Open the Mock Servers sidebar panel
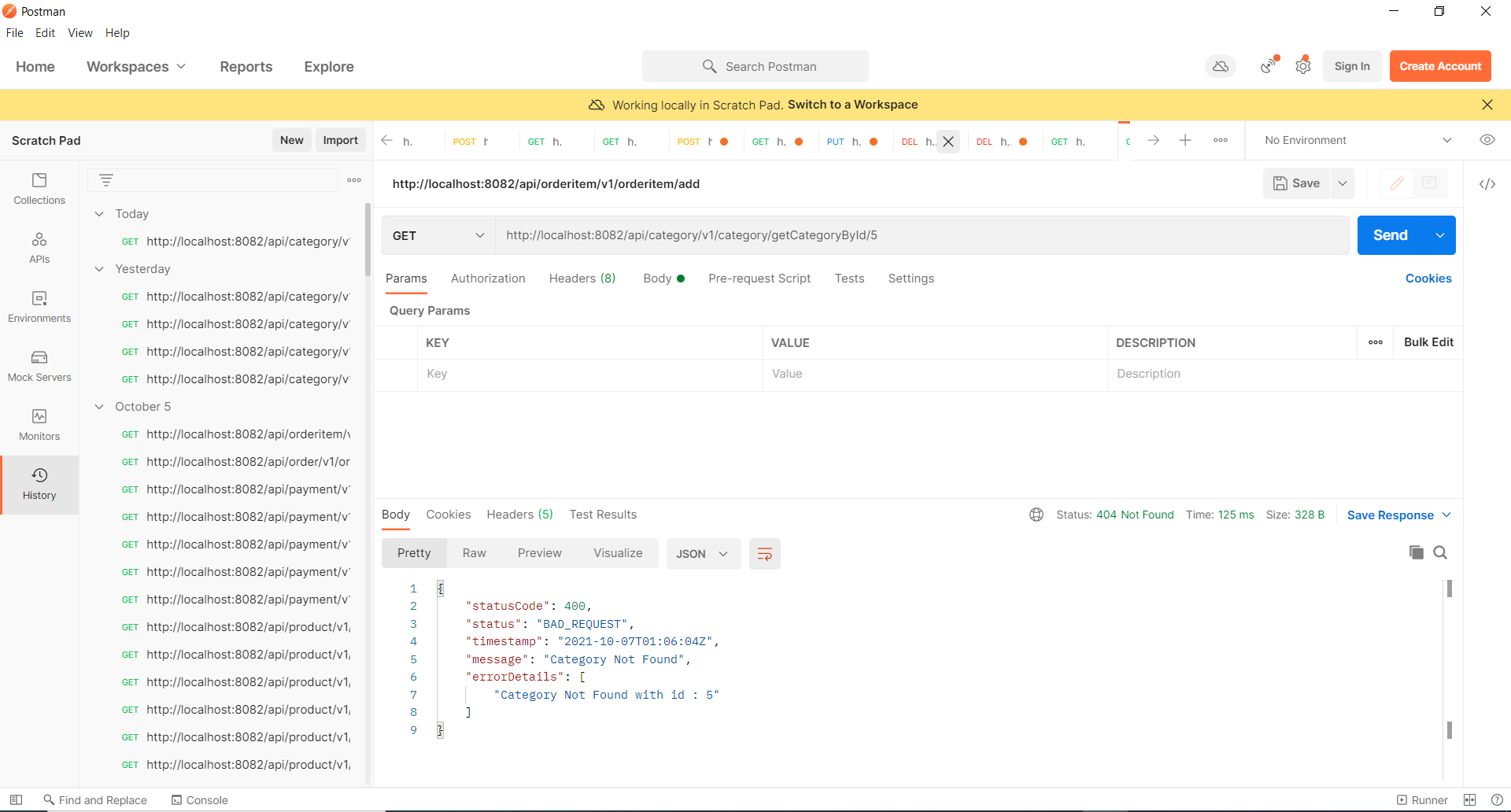The width and height of the screenshot is (1511, 812). (x=39, y=366)
